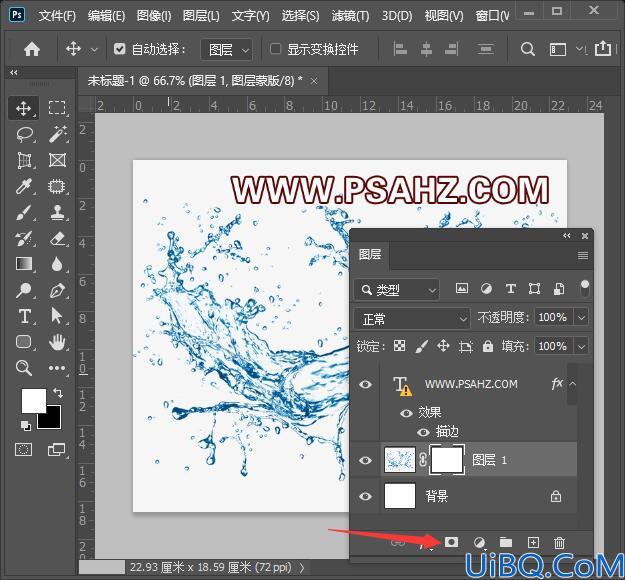The width and height of the screenshot is (625, 580).
Task: Click the search magnifier in options bar
Action: click(527, 49)
